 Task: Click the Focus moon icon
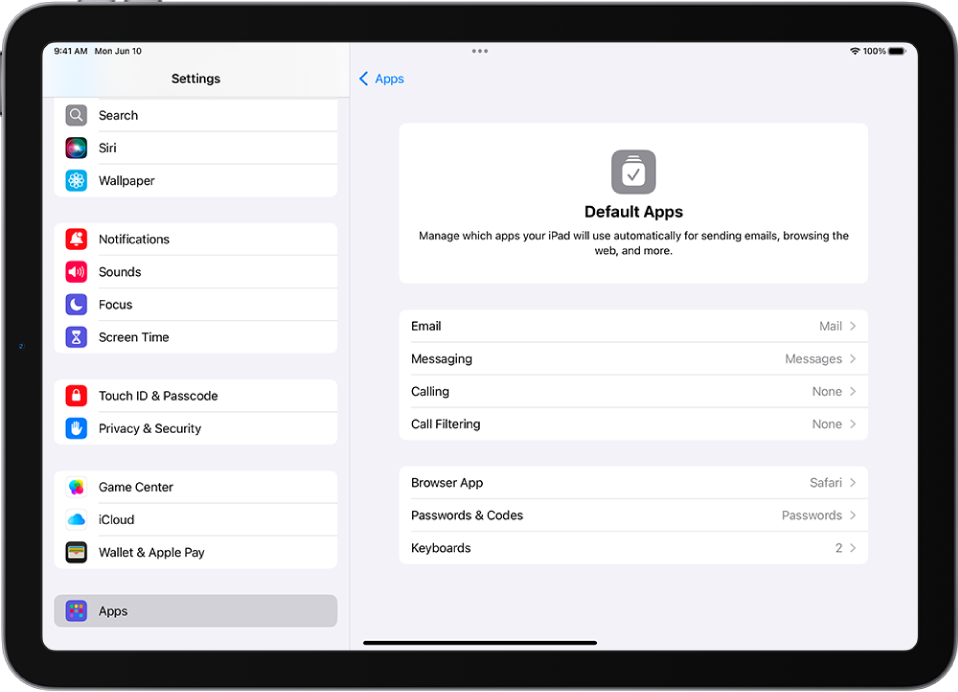pos(76,304)
